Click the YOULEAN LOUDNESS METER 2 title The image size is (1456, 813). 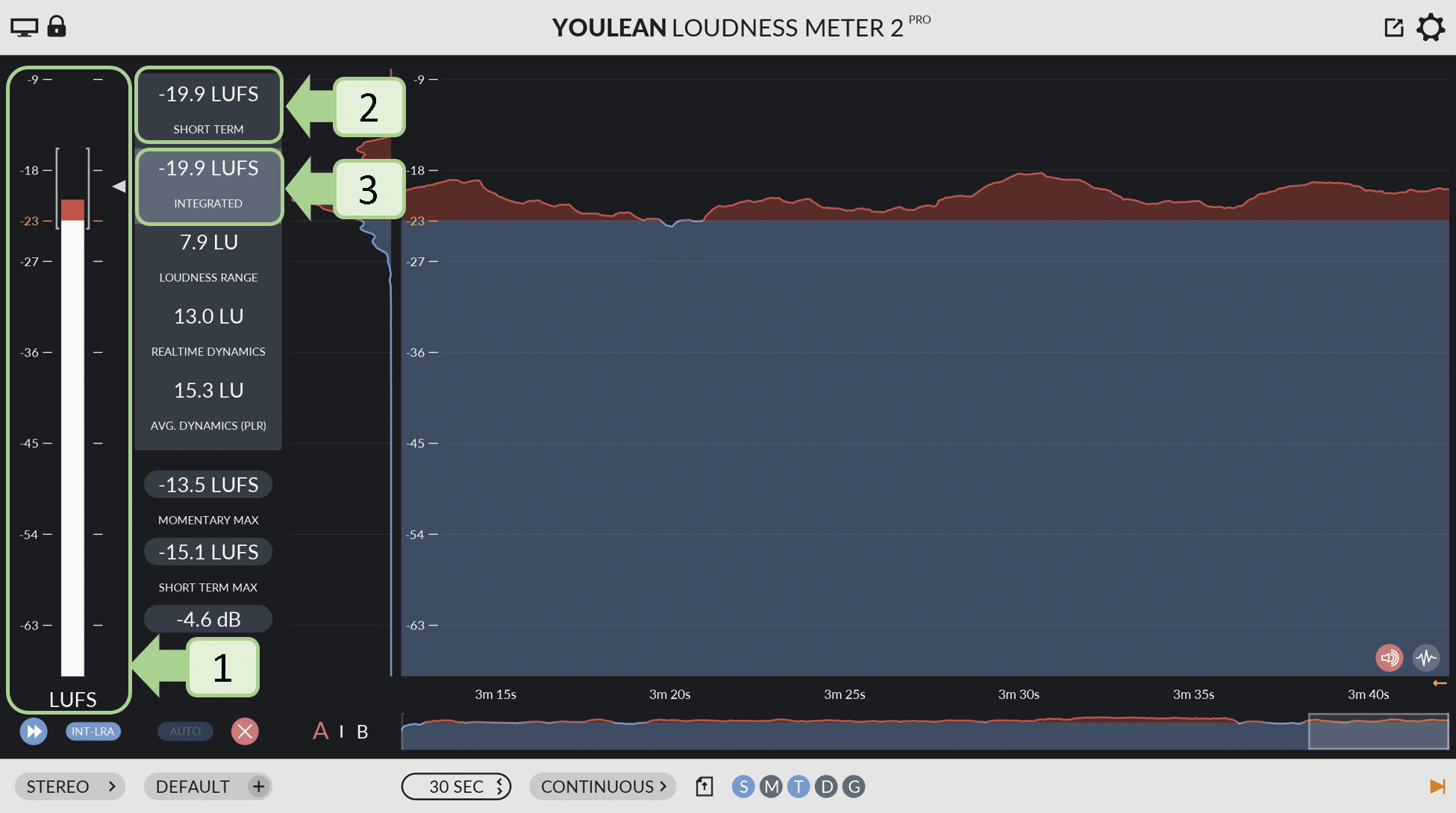pyautogui.click(x=728, y=28)
